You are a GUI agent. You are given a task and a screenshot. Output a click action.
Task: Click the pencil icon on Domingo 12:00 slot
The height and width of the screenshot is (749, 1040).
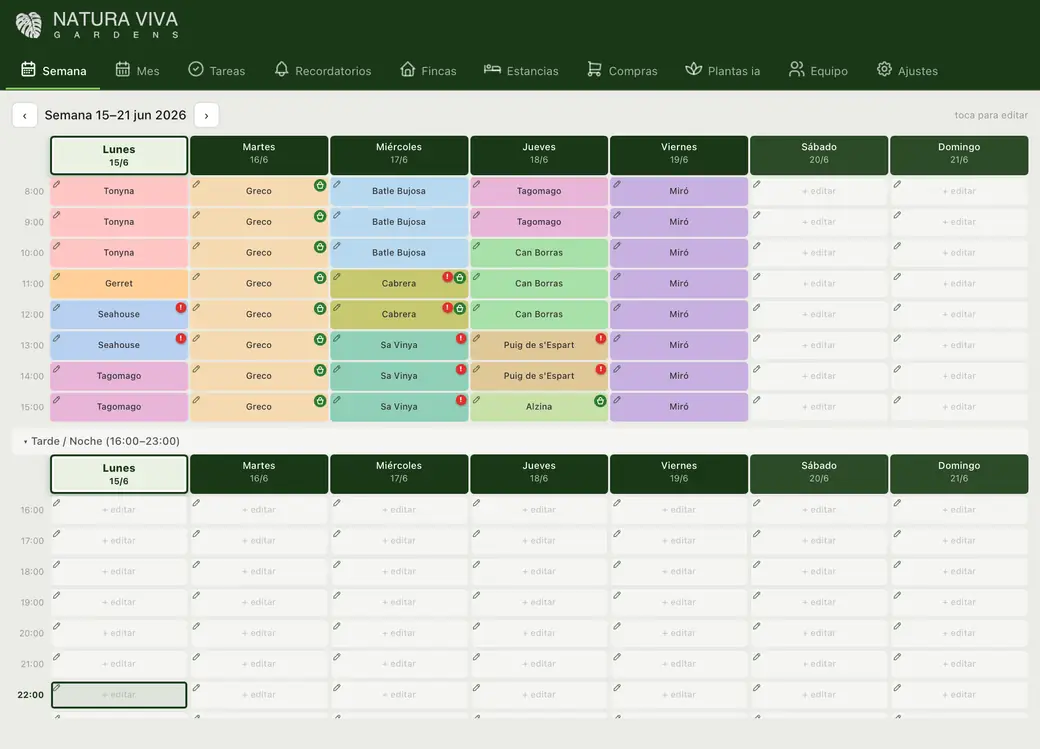tap(897, 308)
